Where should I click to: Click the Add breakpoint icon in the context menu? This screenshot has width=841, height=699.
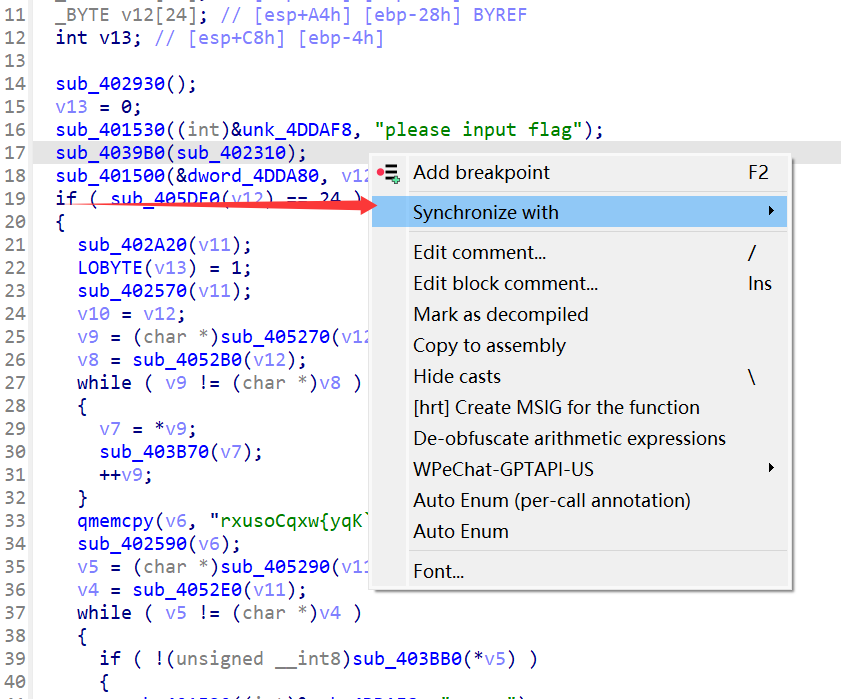(390, 173)
